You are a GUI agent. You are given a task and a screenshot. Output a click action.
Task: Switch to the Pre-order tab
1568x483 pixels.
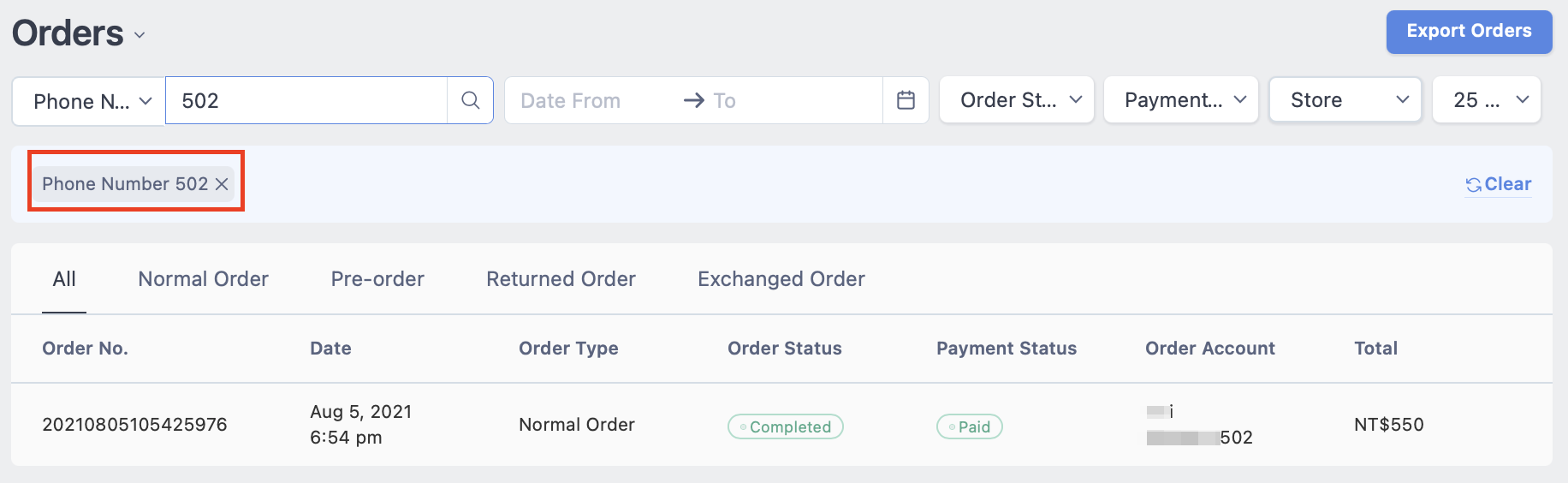(377, 279)
